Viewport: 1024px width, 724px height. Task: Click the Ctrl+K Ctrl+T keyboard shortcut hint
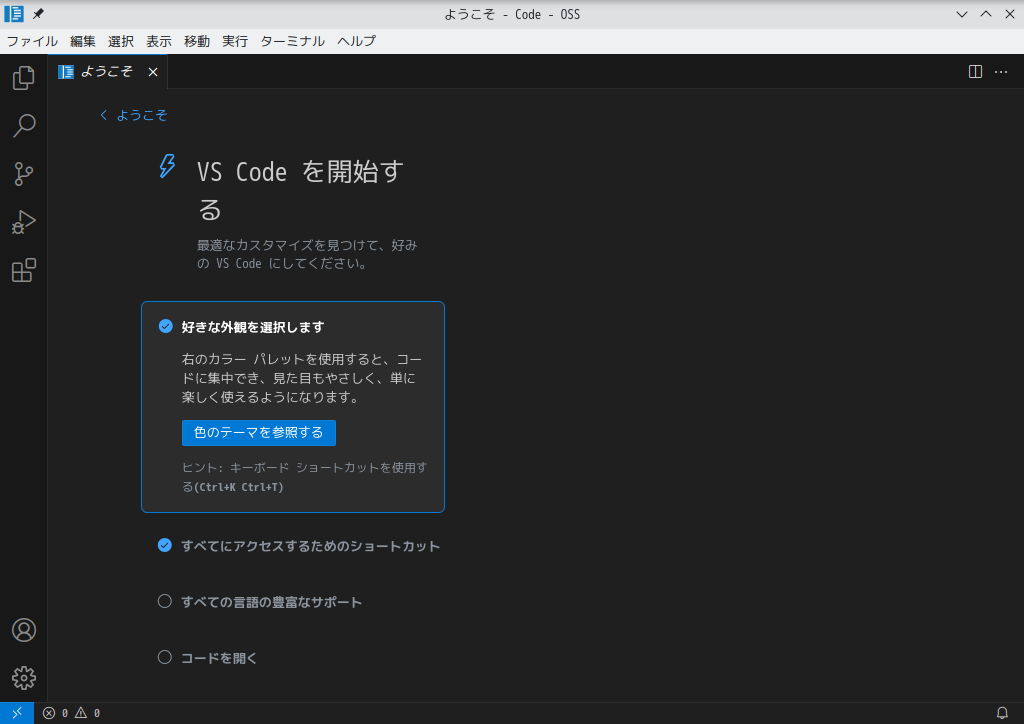[239, 487]
